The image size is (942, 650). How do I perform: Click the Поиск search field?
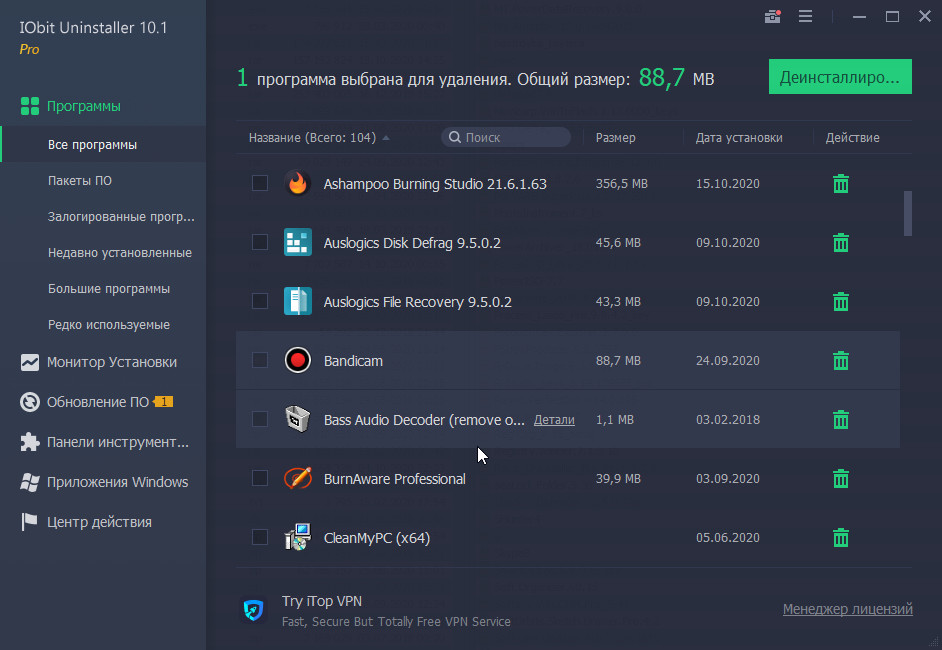tap(506, 138)
